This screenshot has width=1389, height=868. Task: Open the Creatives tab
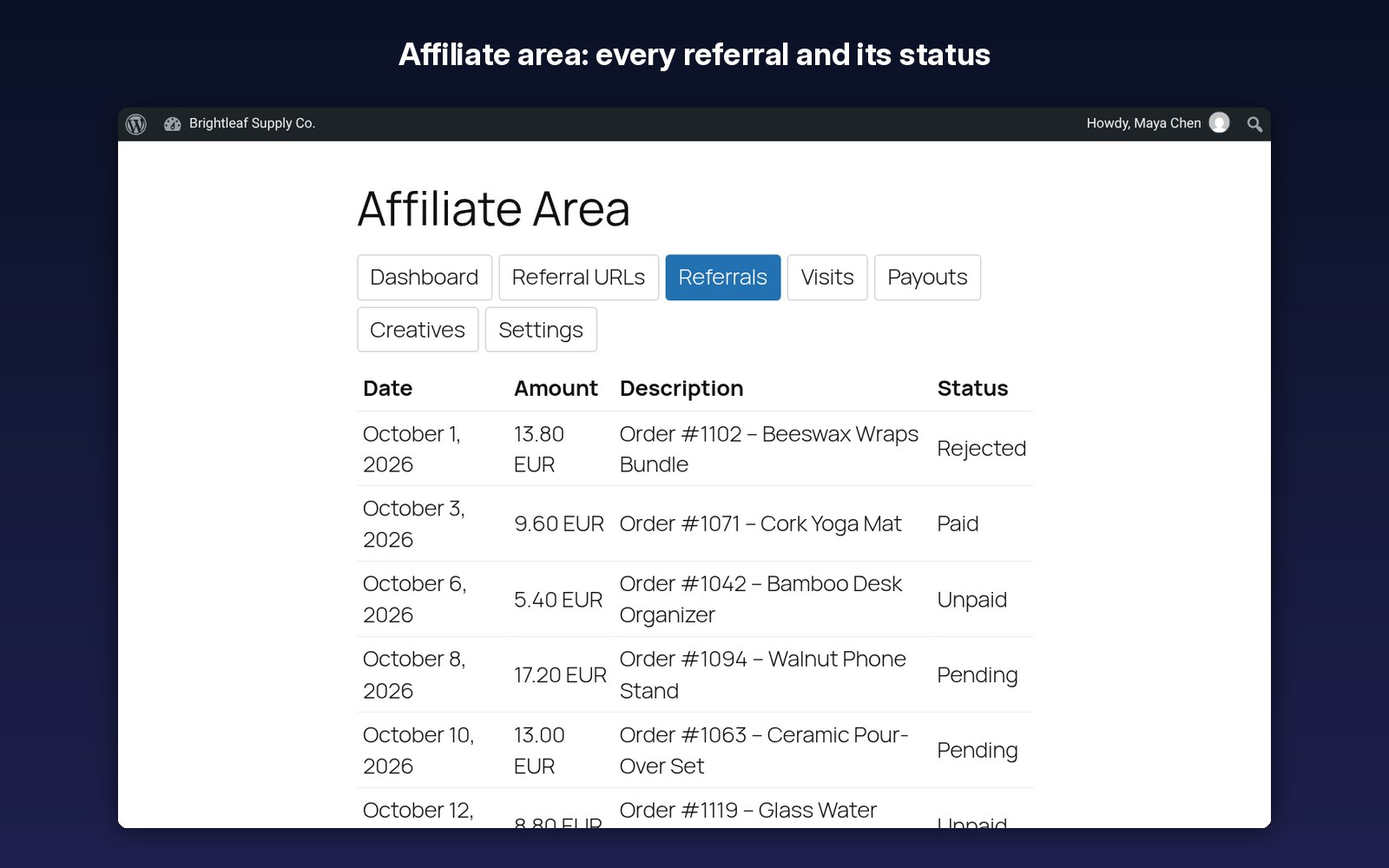pos(418,330)
